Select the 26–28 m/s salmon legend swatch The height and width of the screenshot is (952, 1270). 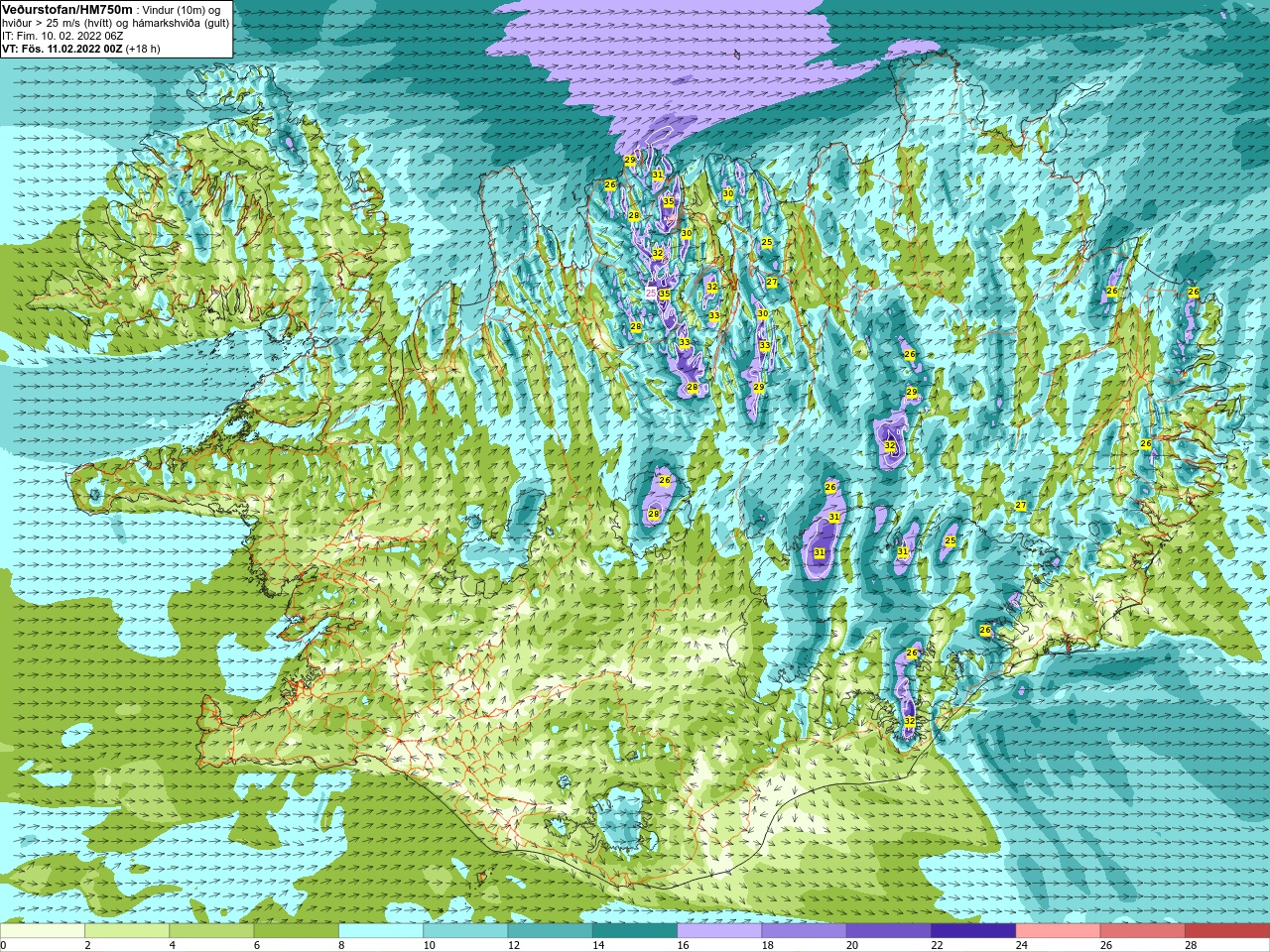(1143, 931)
